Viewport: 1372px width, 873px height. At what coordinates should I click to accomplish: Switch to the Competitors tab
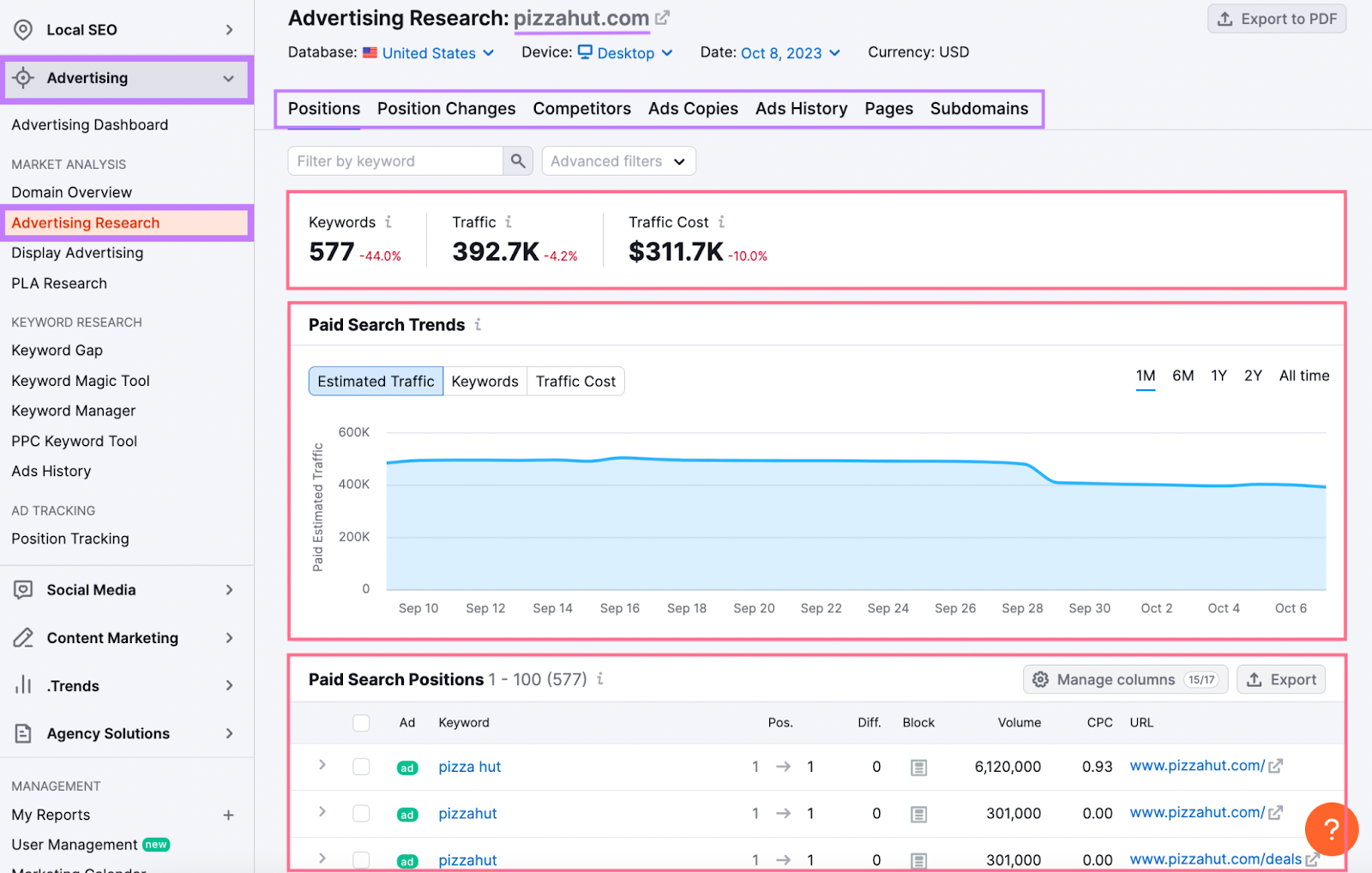coord(581,109)
